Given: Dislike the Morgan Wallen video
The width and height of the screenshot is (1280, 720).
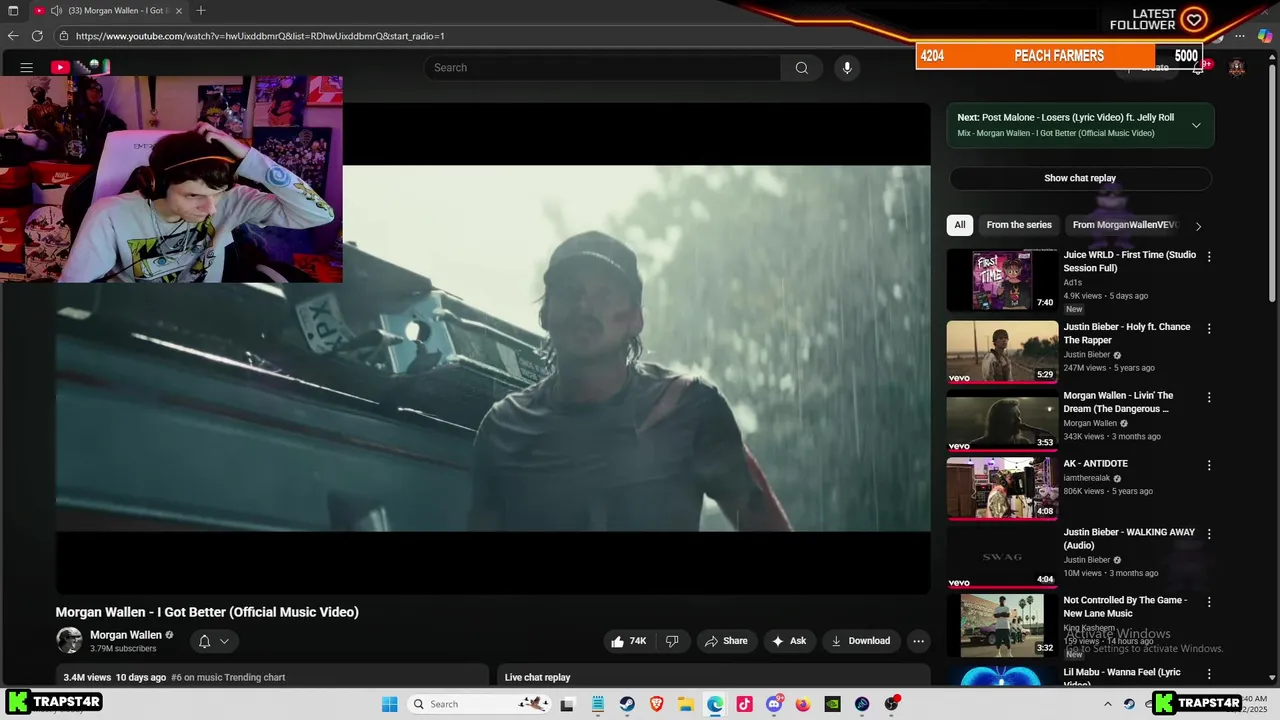Looking at the screenshot, I should pos(672,641).
